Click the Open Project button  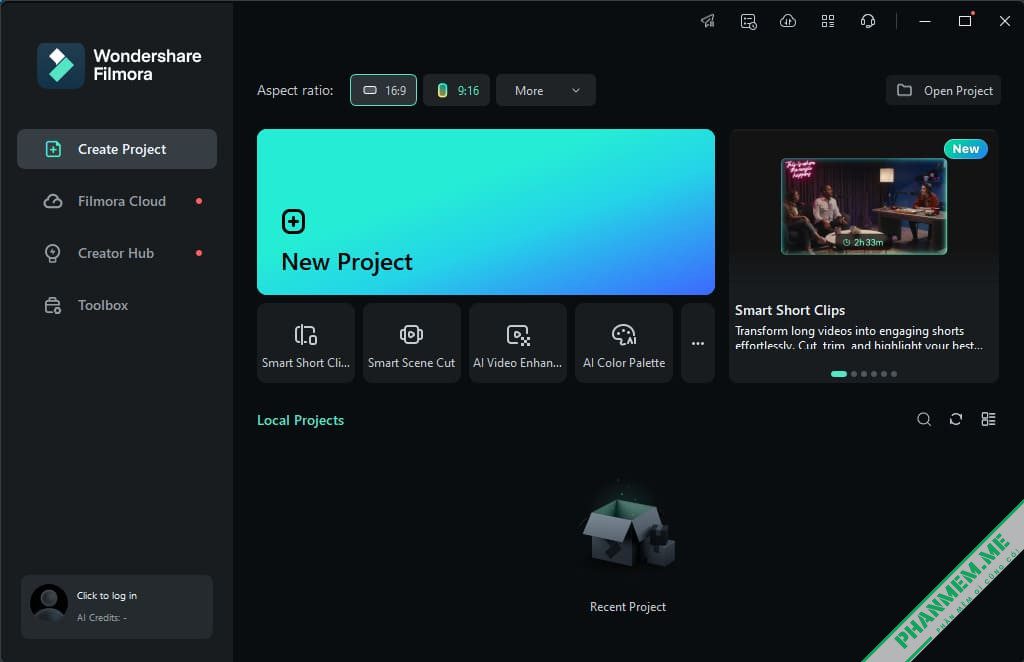point(944,90)
